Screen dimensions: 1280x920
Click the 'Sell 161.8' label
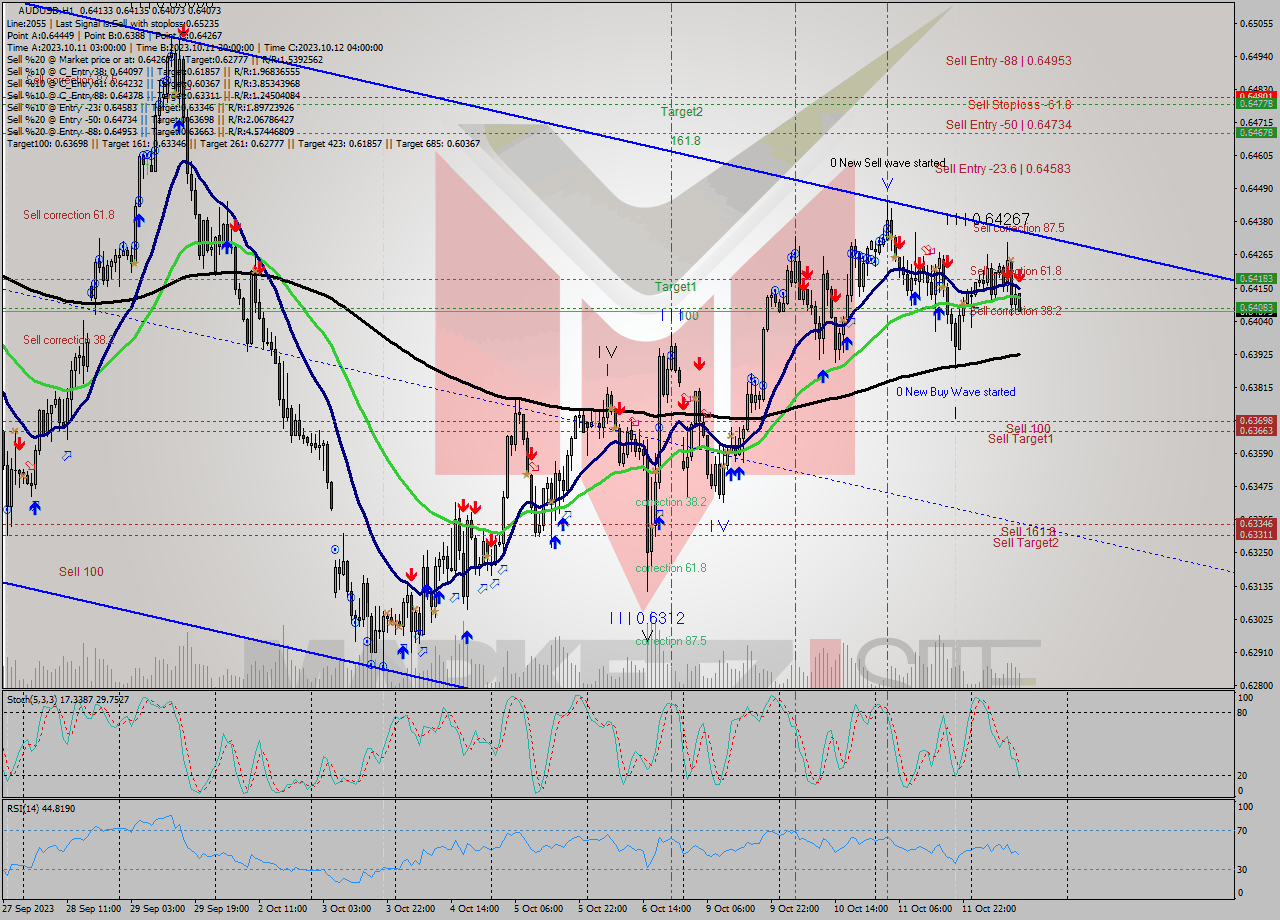(x=1028, y=532)
